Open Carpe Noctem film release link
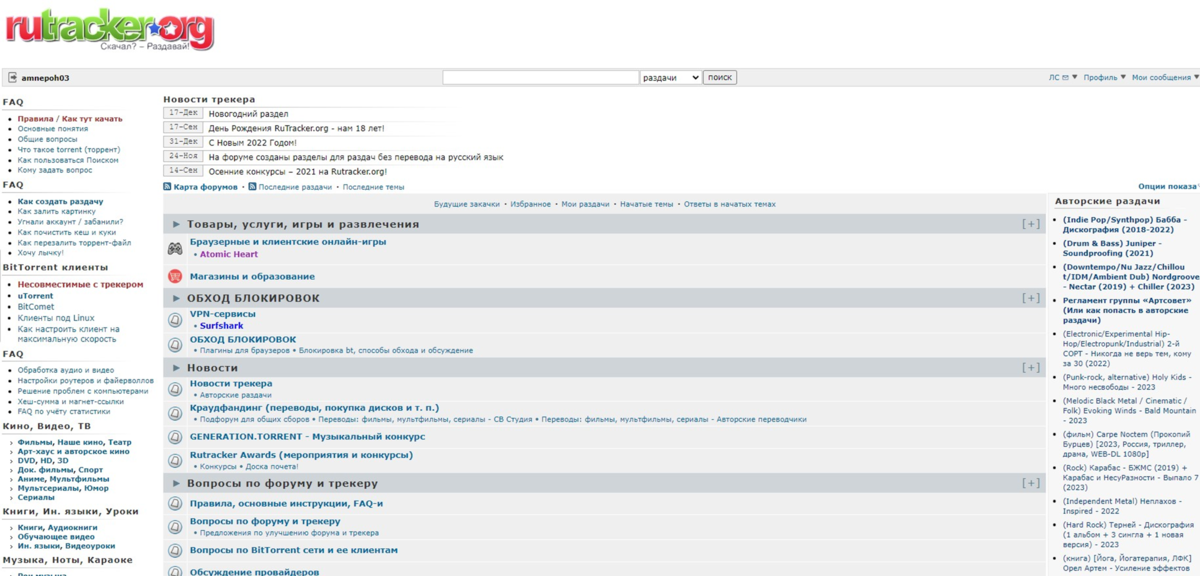Image resolution: width=1200 pixels, height=576 pixels. [x=1127, y=444]
